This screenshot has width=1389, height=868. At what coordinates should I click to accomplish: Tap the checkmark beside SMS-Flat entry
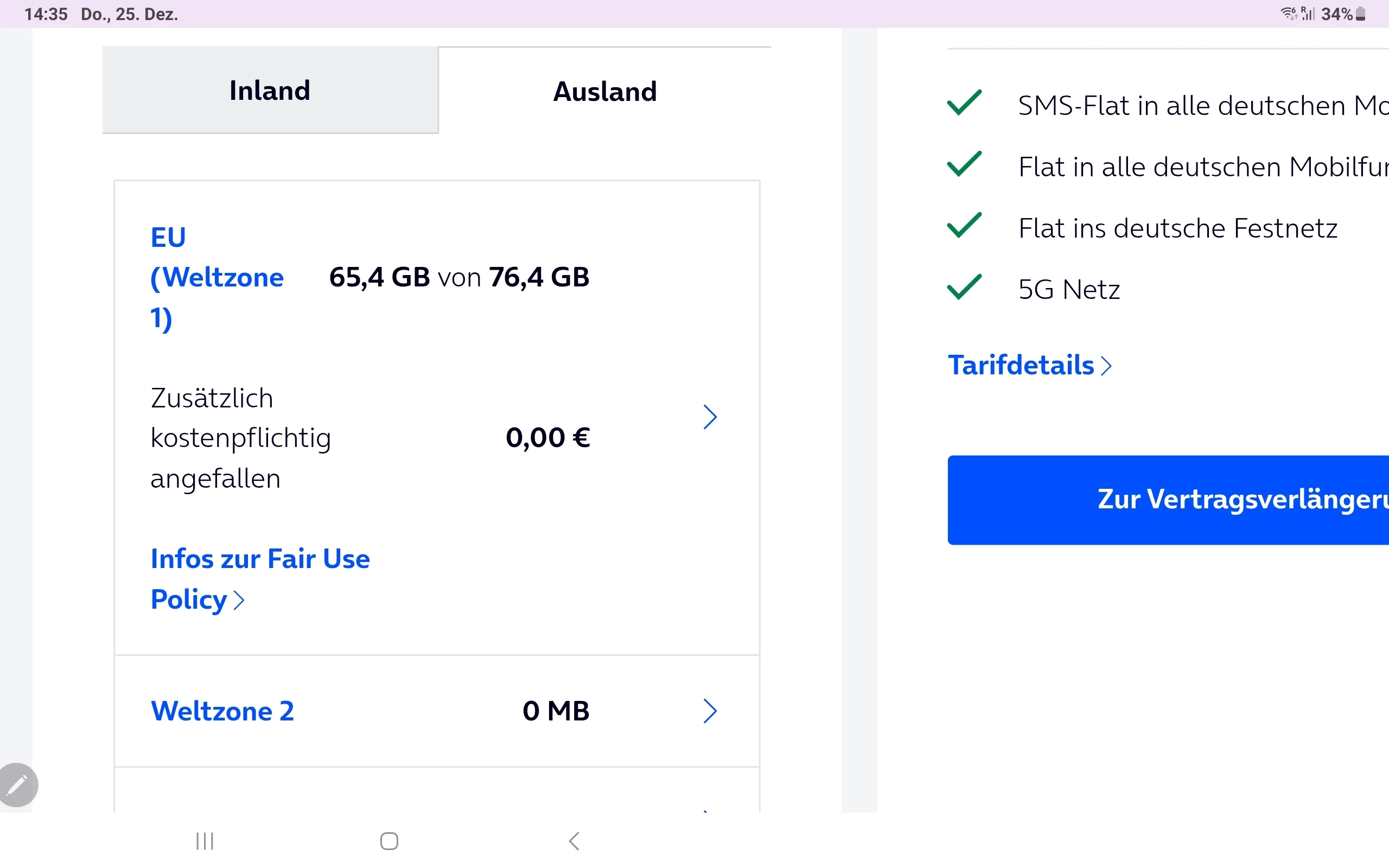[x=964, y=103]
